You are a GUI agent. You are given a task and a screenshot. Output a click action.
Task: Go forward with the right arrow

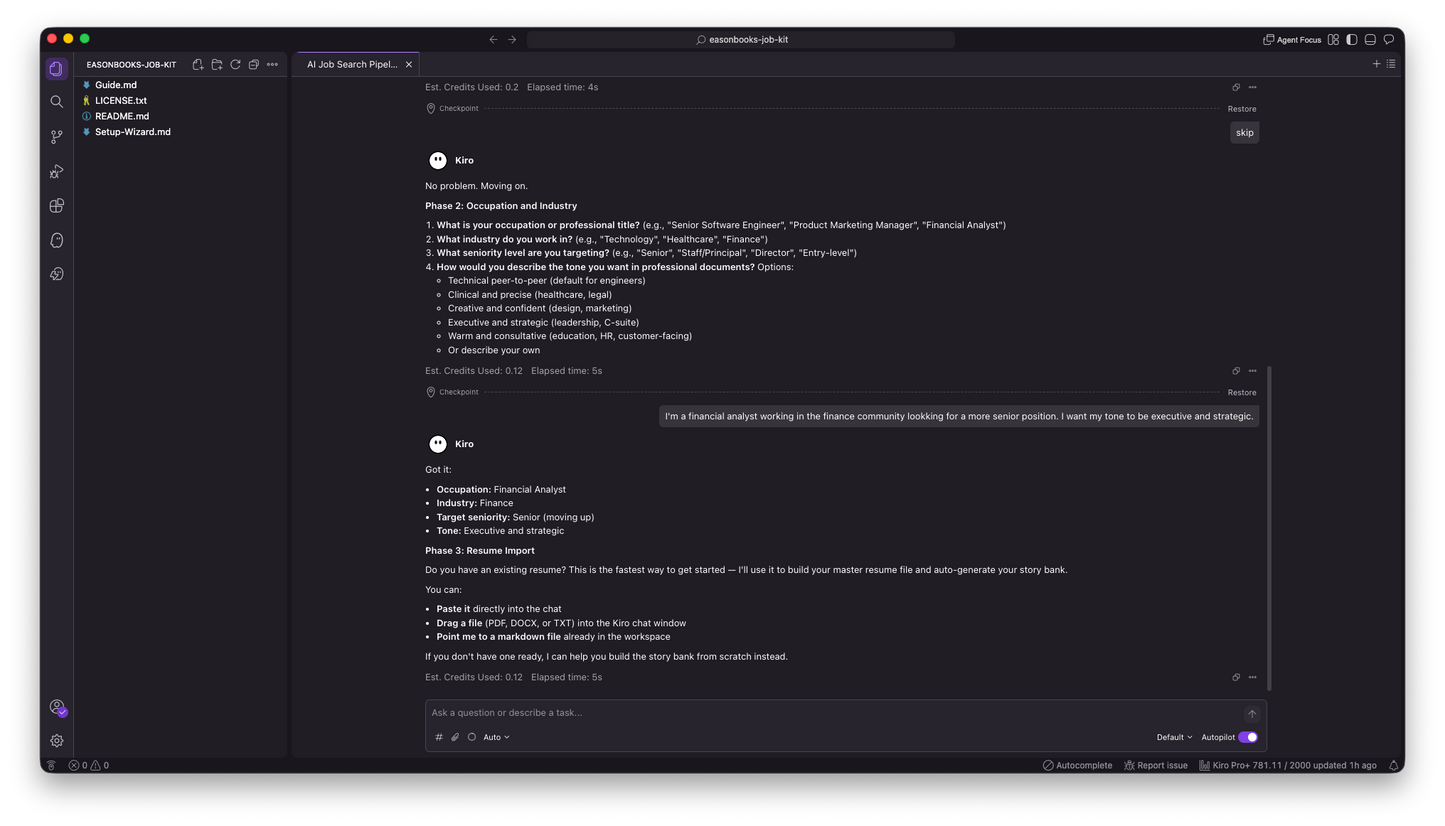[512, 40]
